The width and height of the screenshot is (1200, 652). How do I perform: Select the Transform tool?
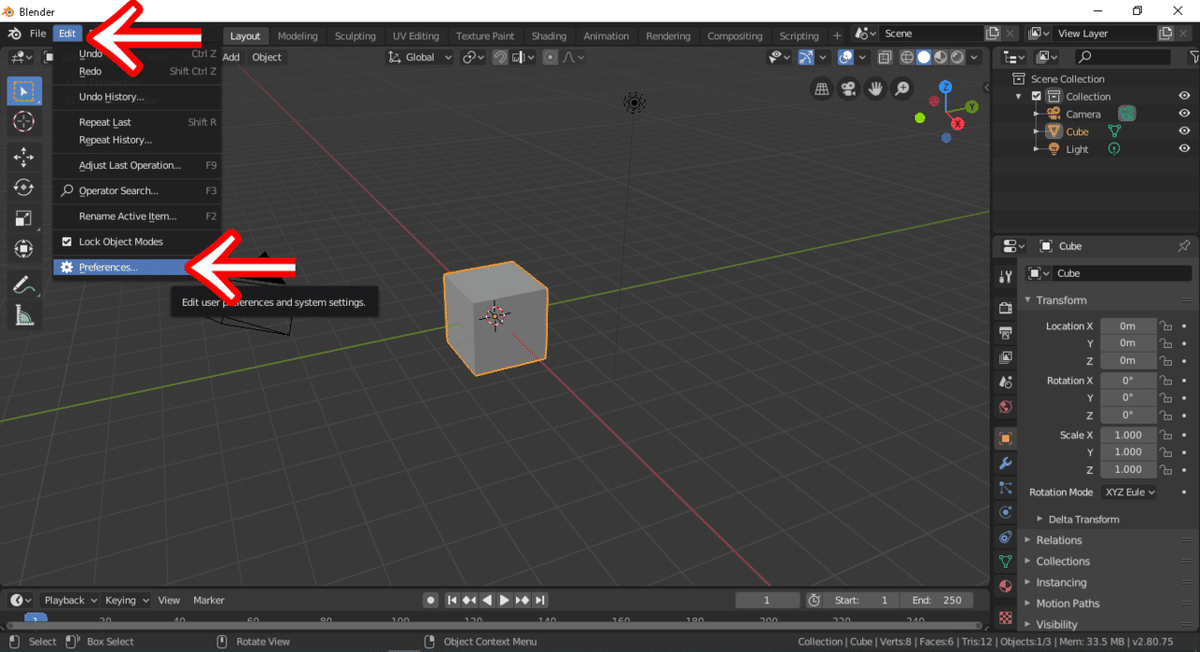coord(24,249)
